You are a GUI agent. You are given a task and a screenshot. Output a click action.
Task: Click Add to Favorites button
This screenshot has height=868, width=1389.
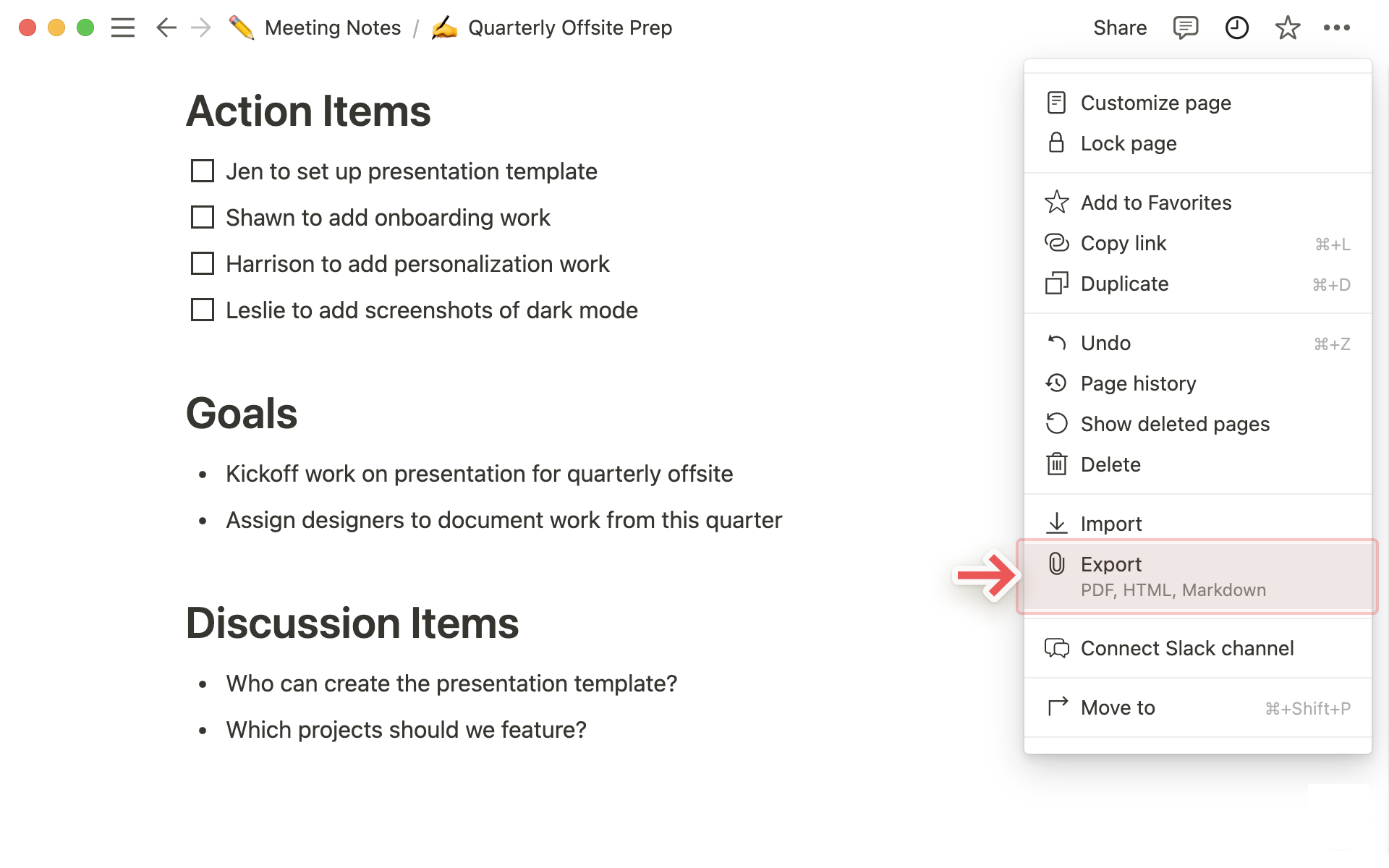click(x=1156, y=202)
